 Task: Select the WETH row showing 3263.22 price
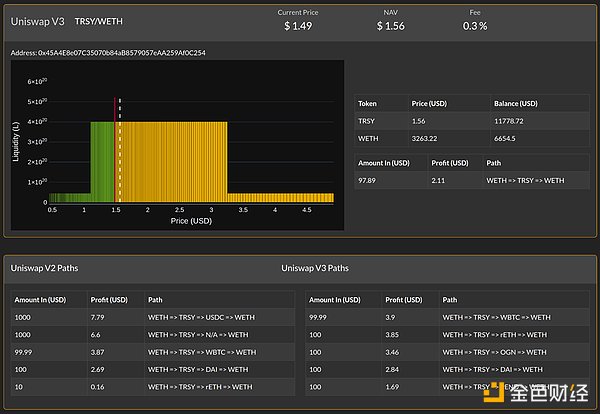472,138
